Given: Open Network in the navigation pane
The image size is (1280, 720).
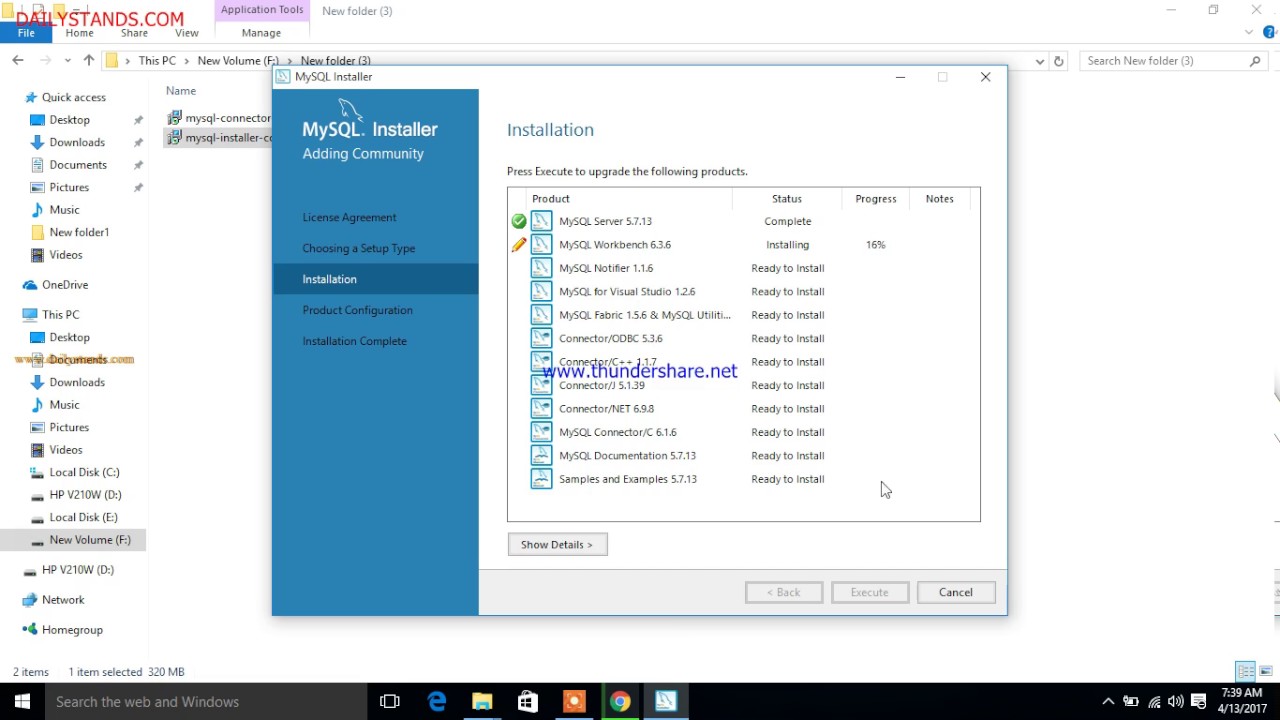Looking at the screenshot, I should click(x=63, y=600).
